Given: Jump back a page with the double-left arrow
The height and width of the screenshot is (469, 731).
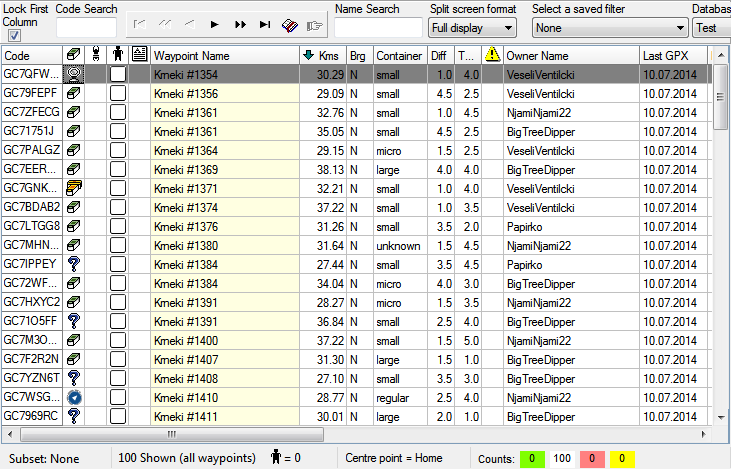Looking at the screenshot, I should [x=165, y=25].
